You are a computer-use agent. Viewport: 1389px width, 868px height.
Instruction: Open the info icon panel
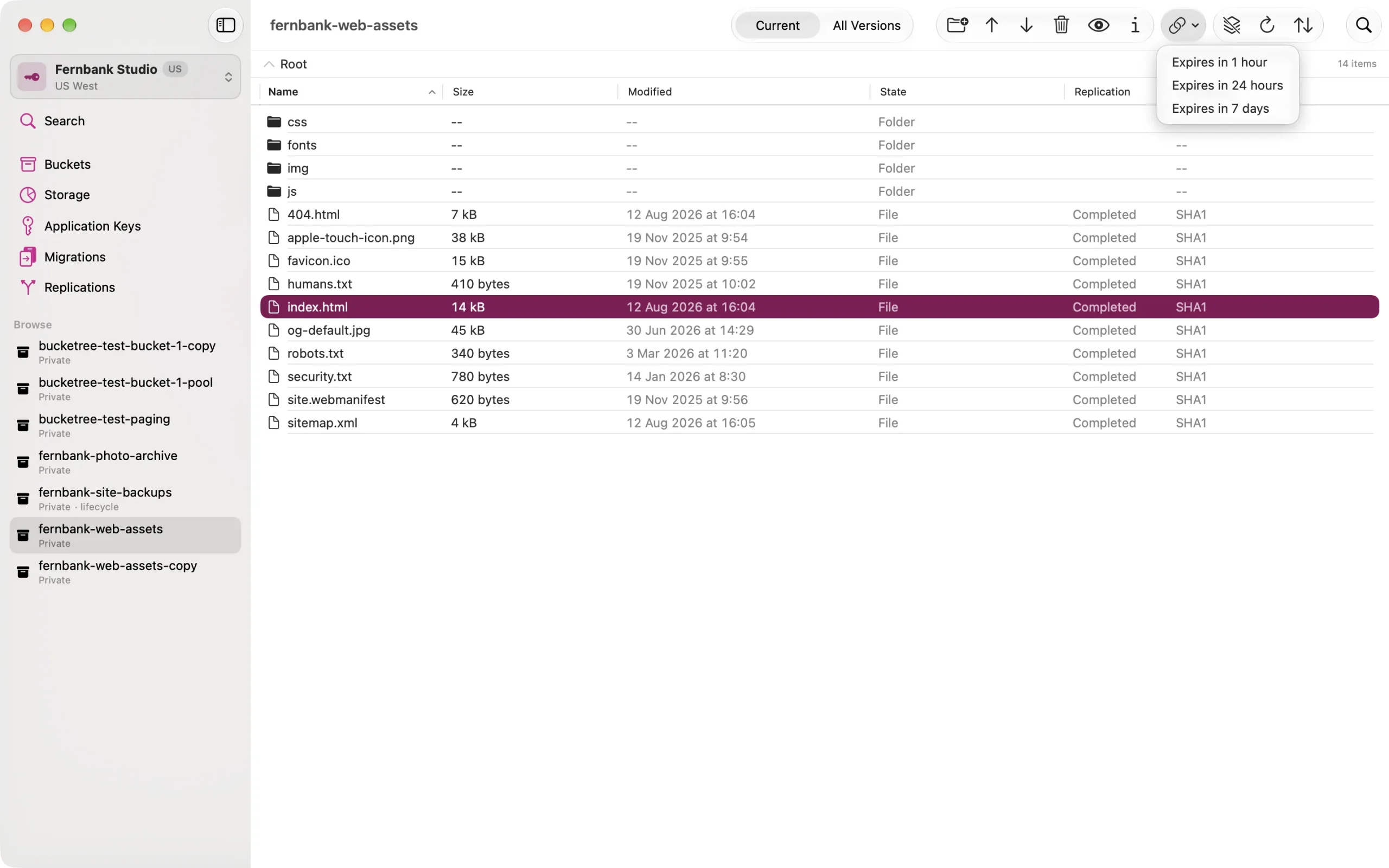coord(1135,25)
